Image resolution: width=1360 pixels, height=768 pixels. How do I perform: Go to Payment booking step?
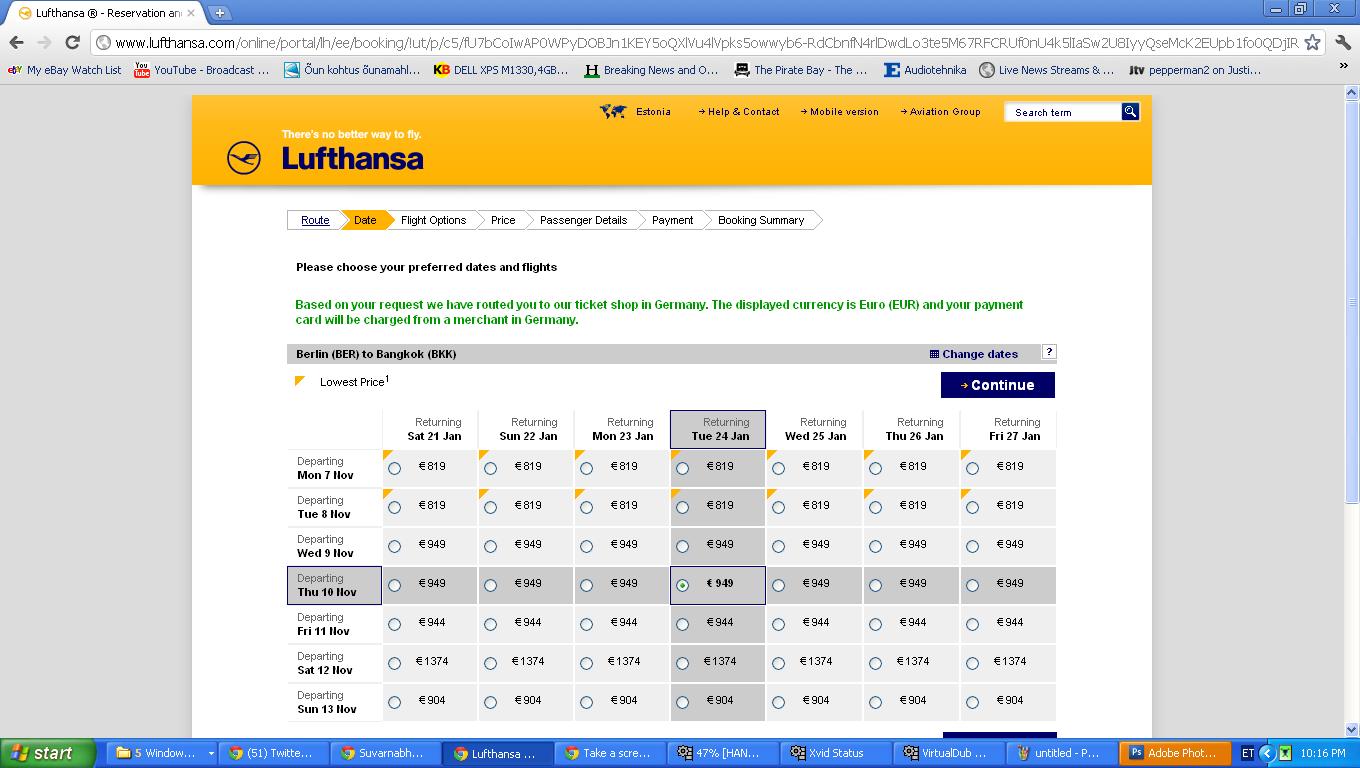coord(672,220)
